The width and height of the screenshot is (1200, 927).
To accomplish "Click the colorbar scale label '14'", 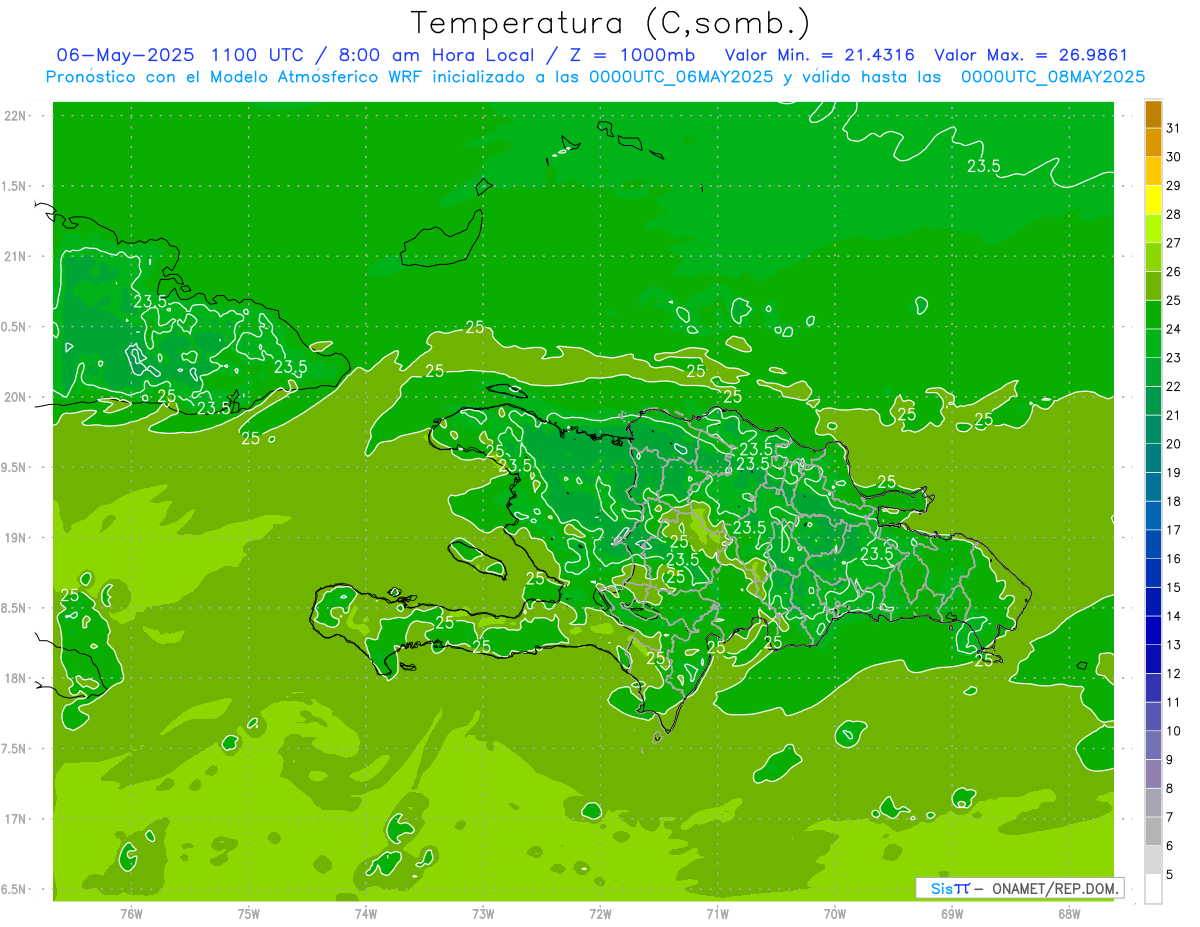I will (x=1173, y=616).
